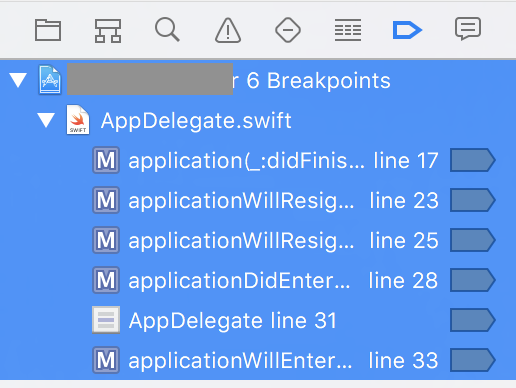Open the Test navigator diamond icon
Image resolution: width=516 pixels, height=388 pixels.
[288, 30]
